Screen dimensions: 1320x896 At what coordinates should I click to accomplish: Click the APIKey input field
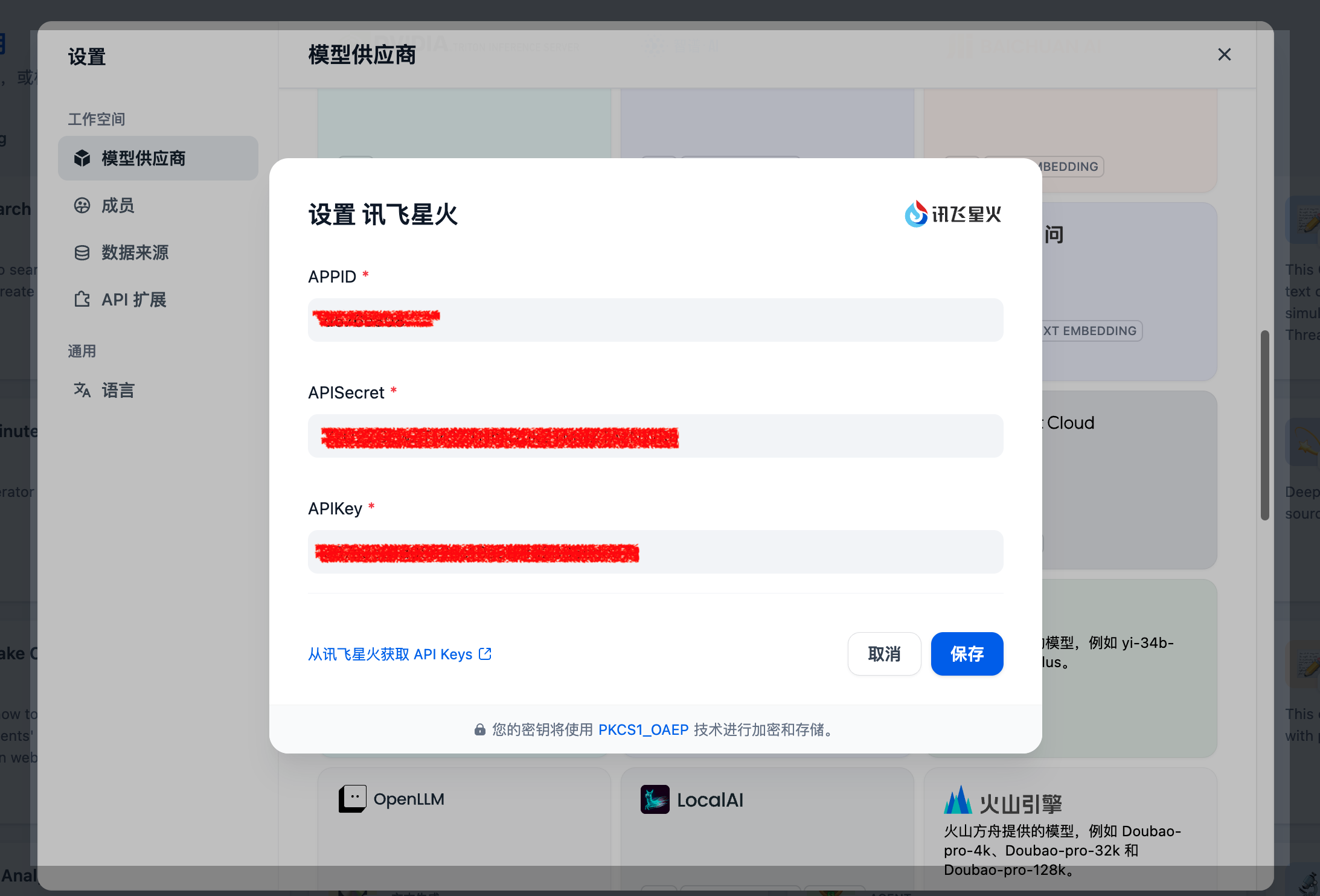click(656, 552)
